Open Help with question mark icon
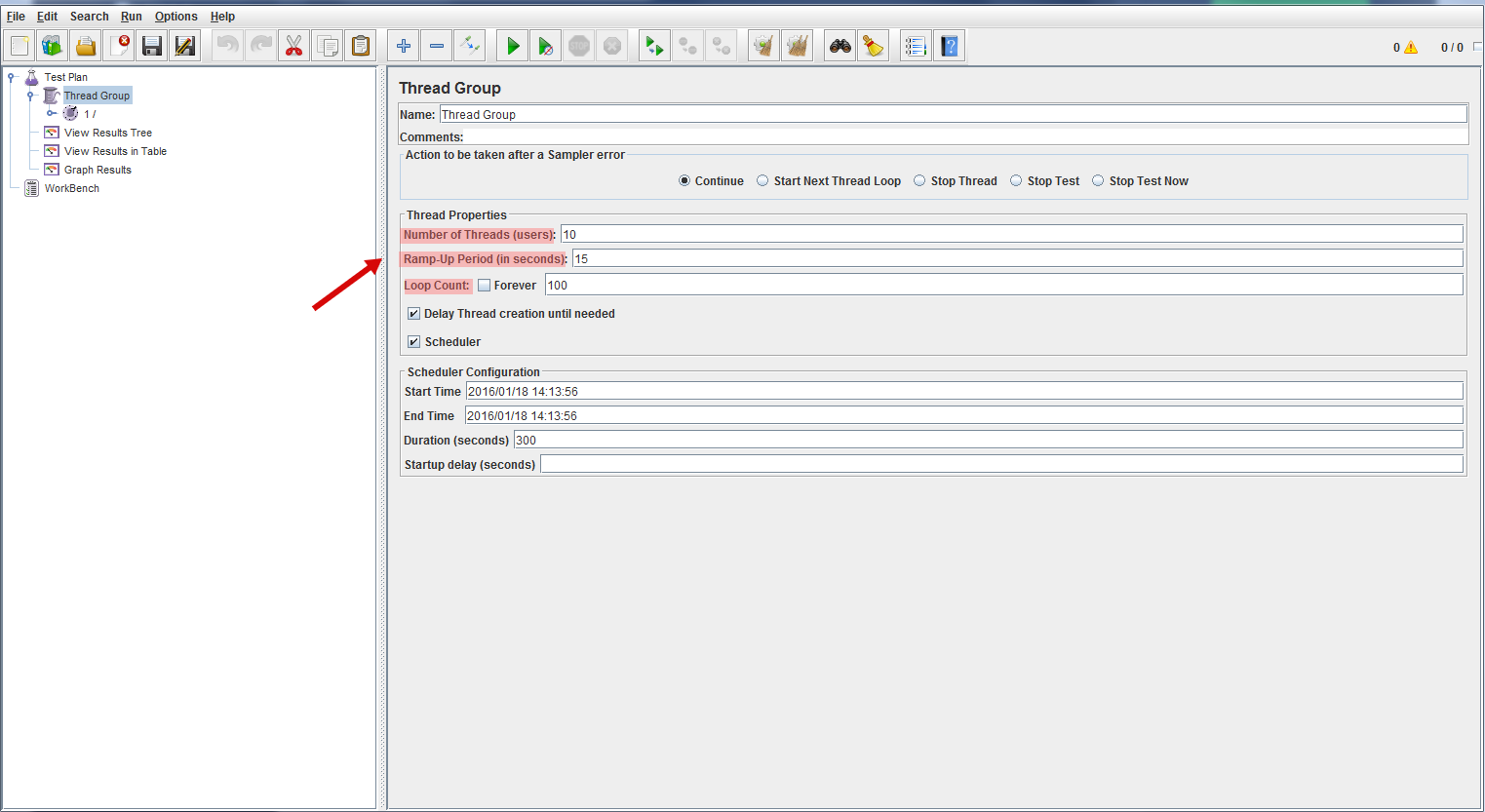The height and width of the screenshot is (812, 1485). (x=950, y=46)
